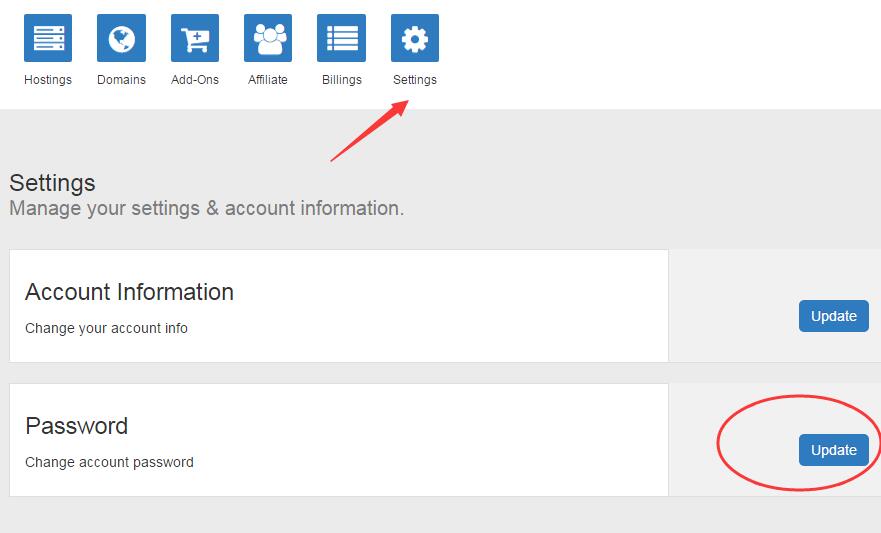Select the Add-Ons menu label

point(195,80)
